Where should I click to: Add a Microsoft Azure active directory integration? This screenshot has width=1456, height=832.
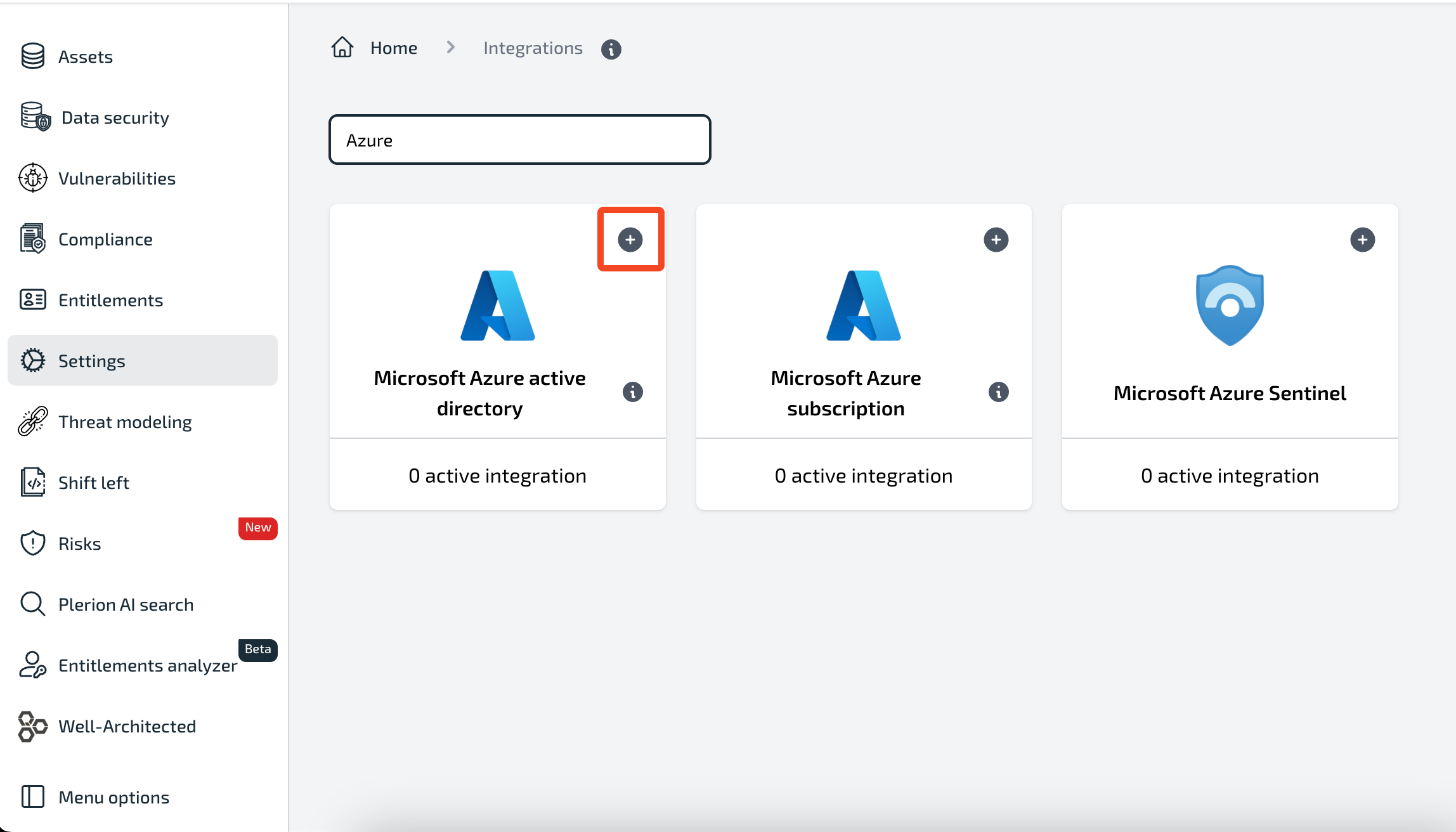[630, 240]
